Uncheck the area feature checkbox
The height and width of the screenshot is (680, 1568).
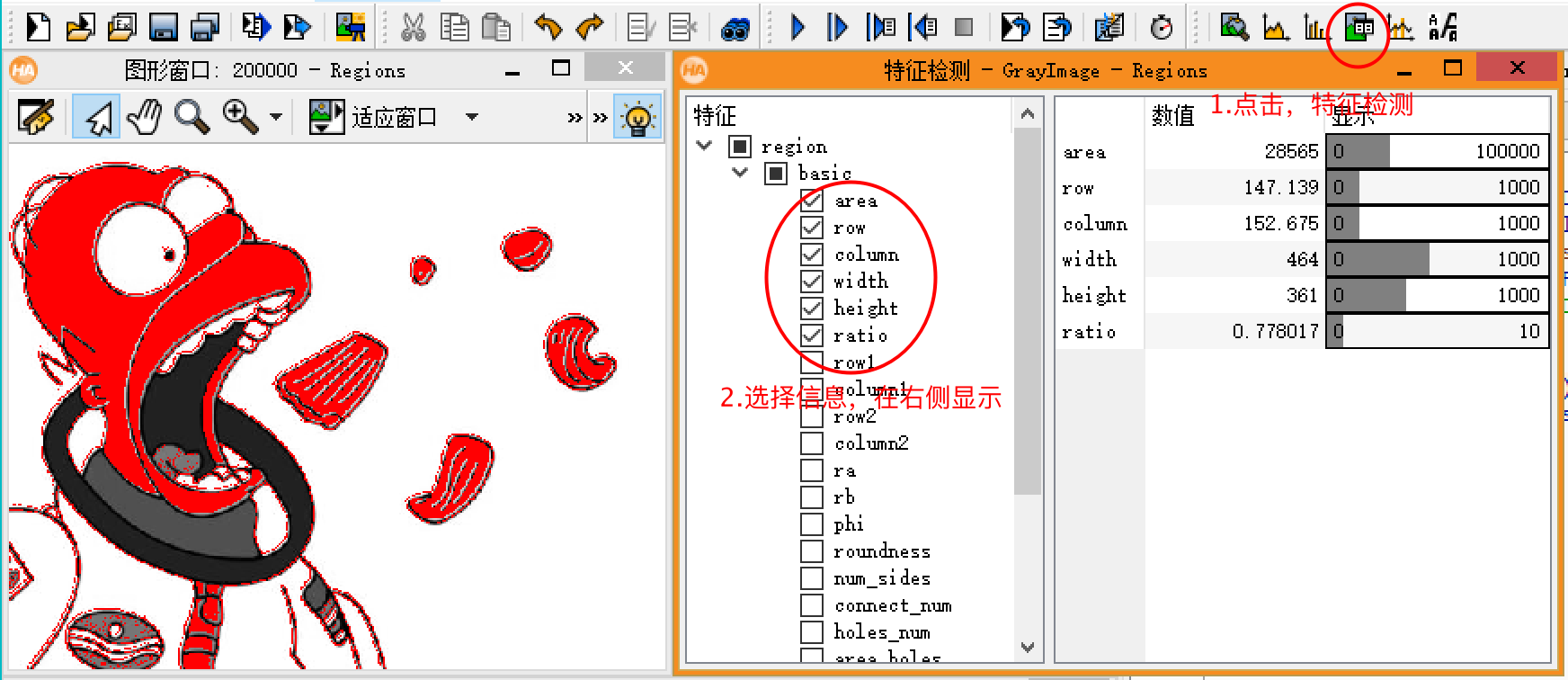pyautogui.click(x=812, y=201)
